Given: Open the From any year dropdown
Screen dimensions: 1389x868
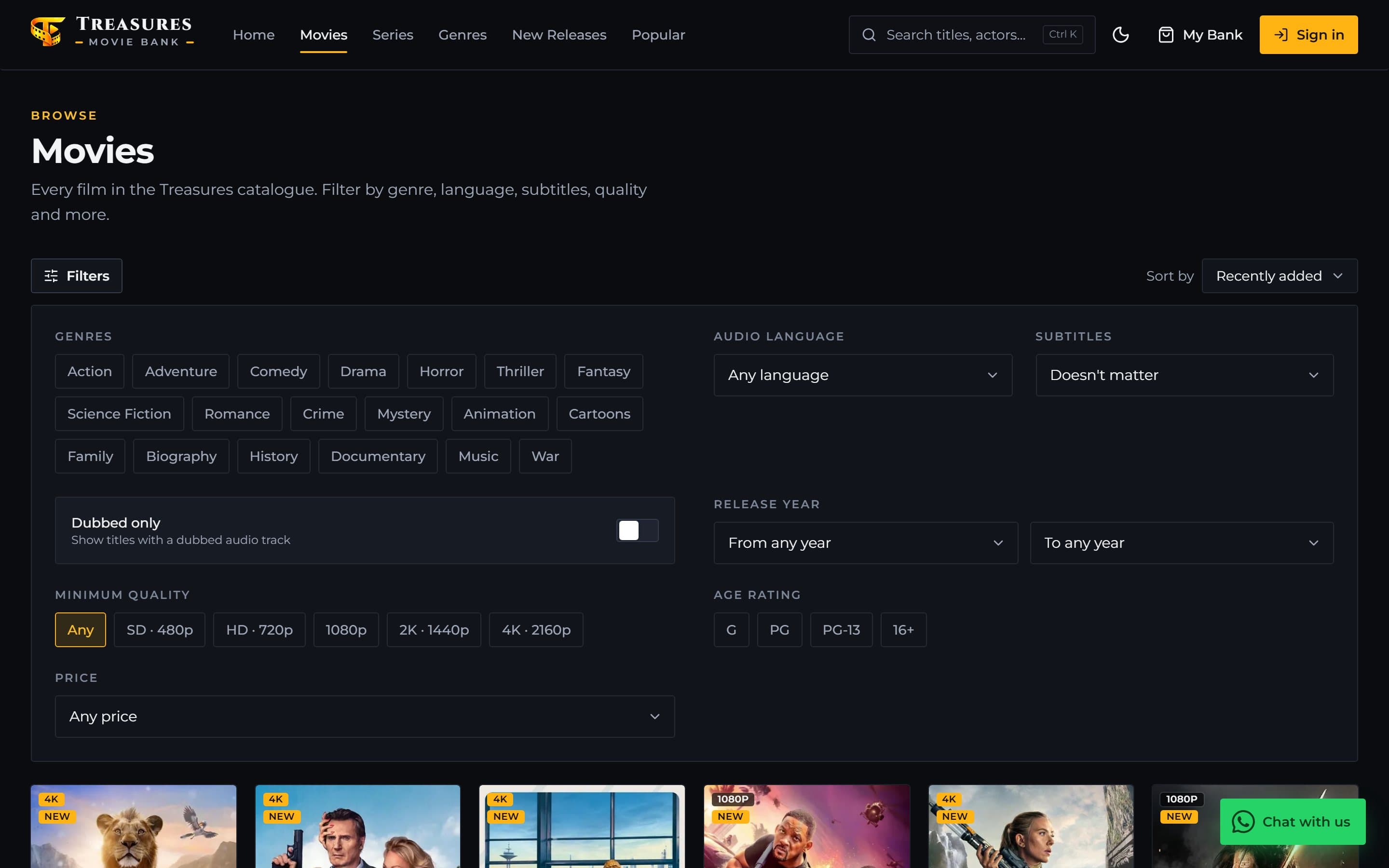Looking at the screenshot, I should click(x=866, y=543).
